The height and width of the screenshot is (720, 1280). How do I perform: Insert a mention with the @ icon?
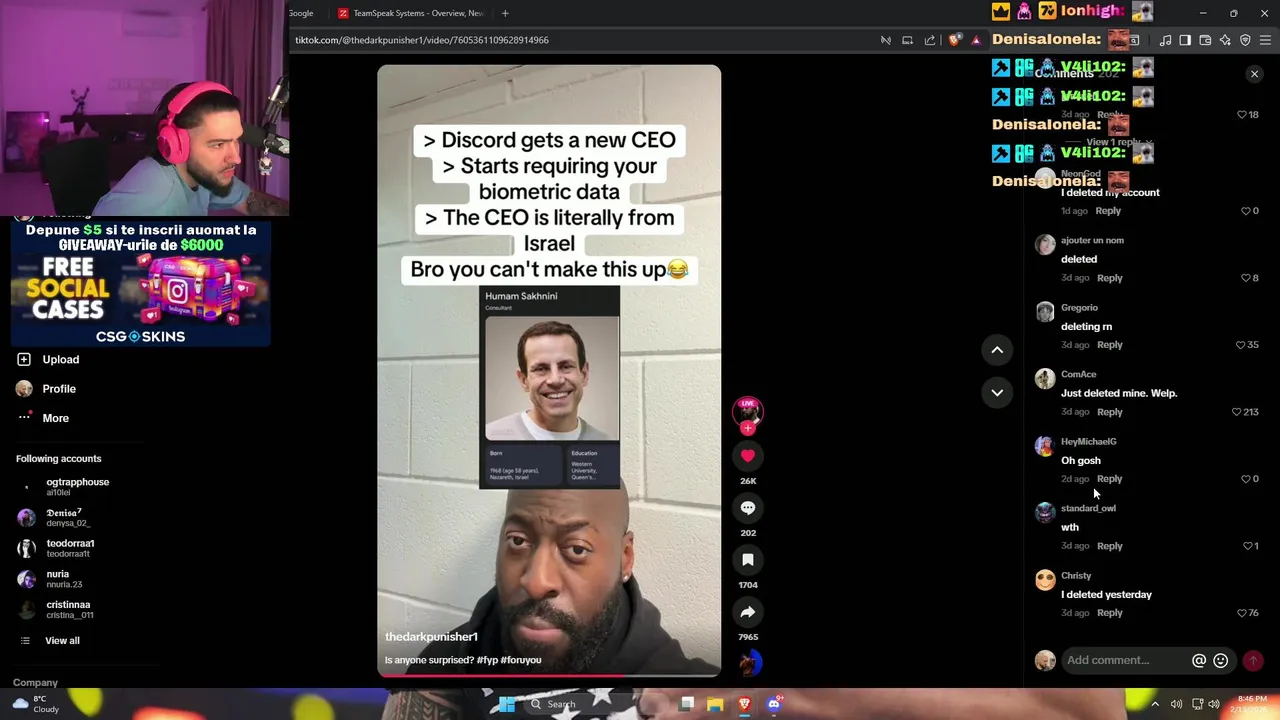(1198, 660)
